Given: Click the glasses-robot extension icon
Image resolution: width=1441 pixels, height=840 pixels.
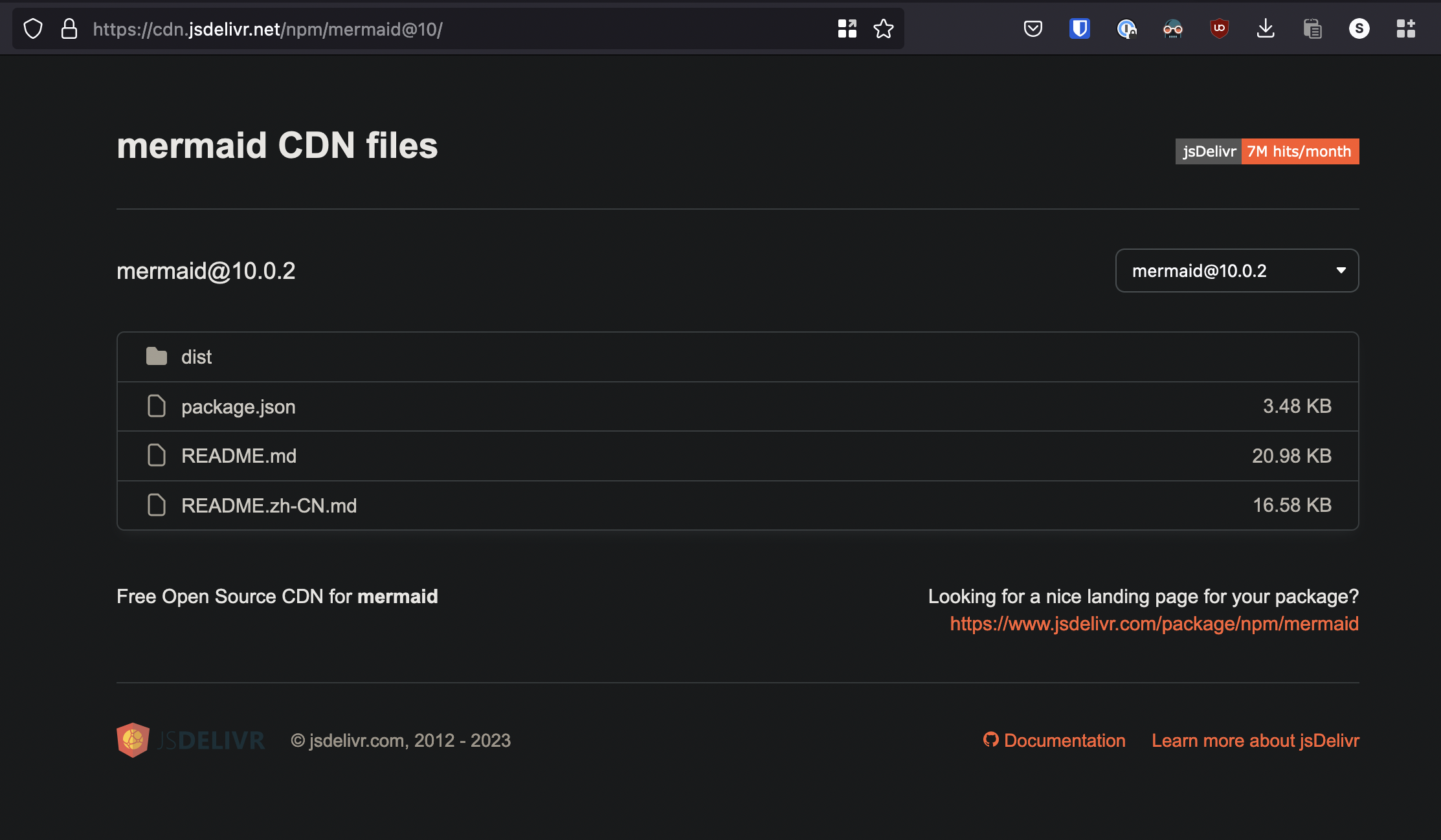Looking at the screenshot, I should pos(1173,28).
